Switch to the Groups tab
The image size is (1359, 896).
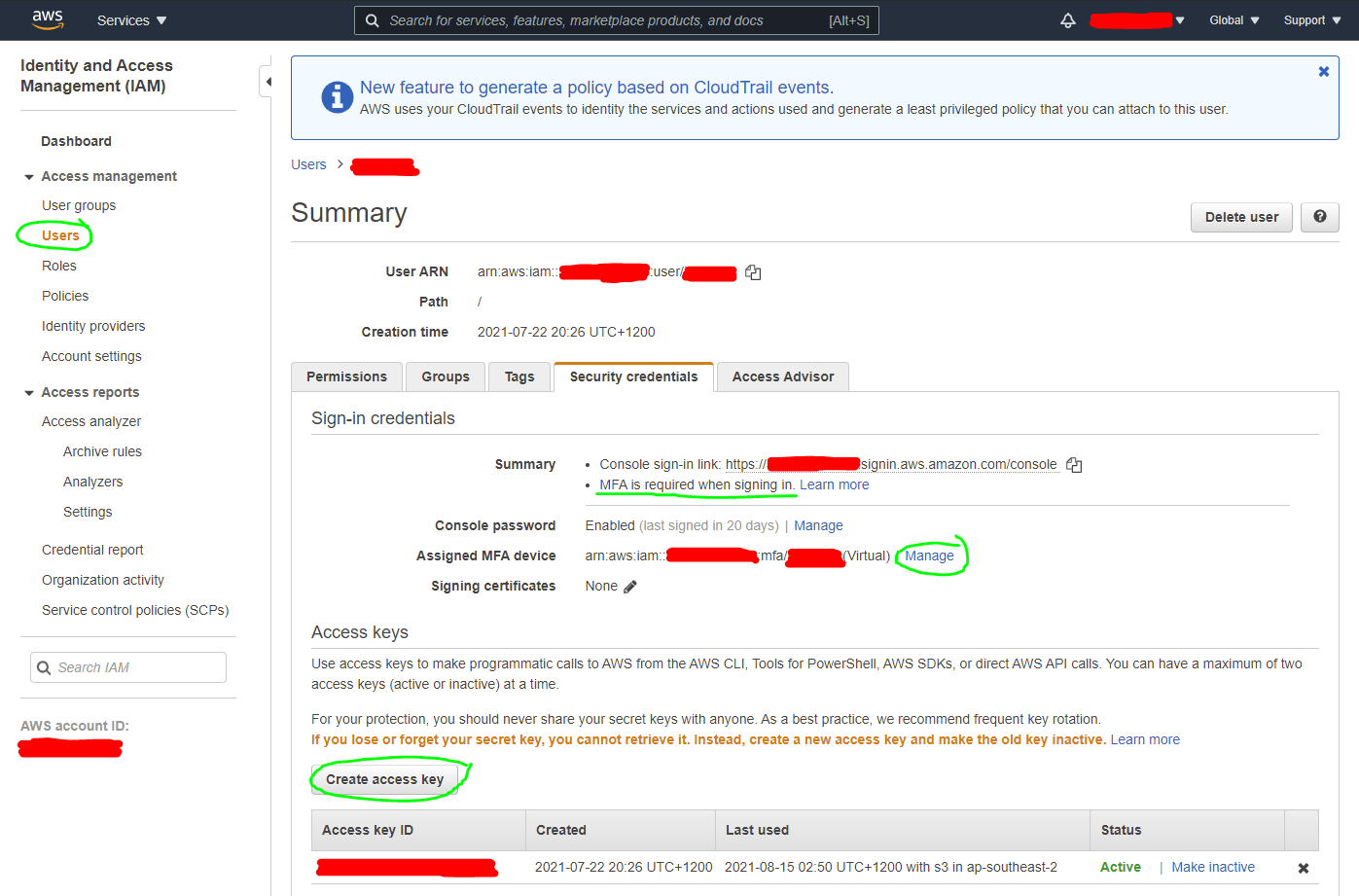[x=446, y=376]
